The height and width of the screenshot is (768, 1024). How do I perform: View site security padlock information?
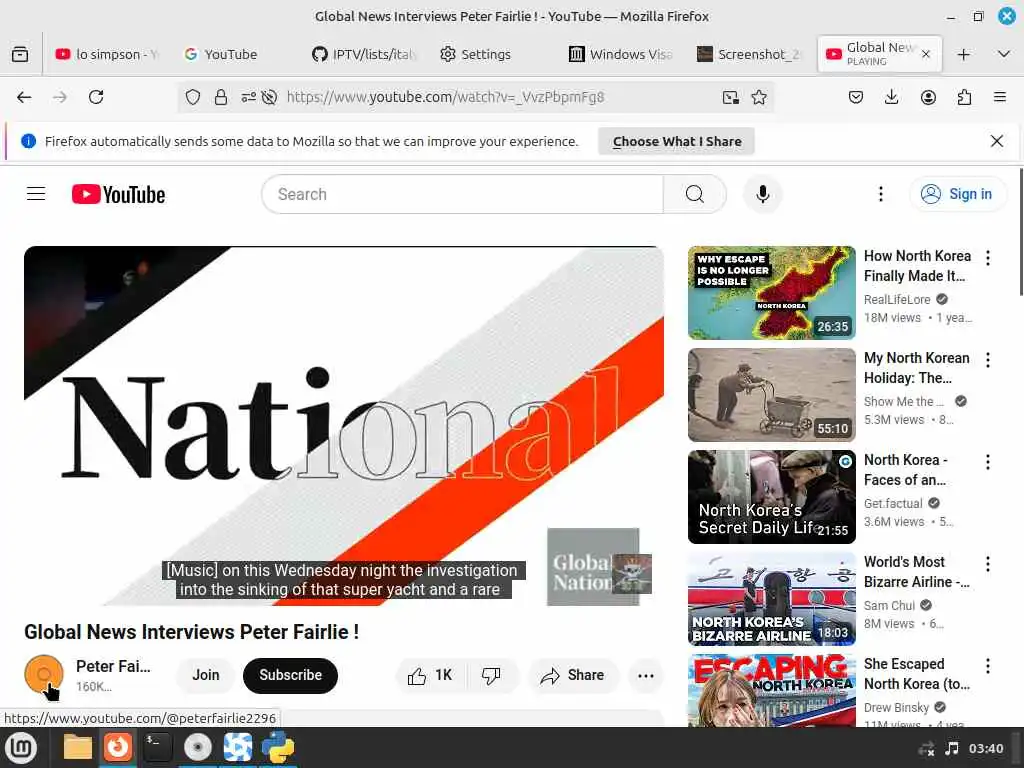tap(221, 97)
